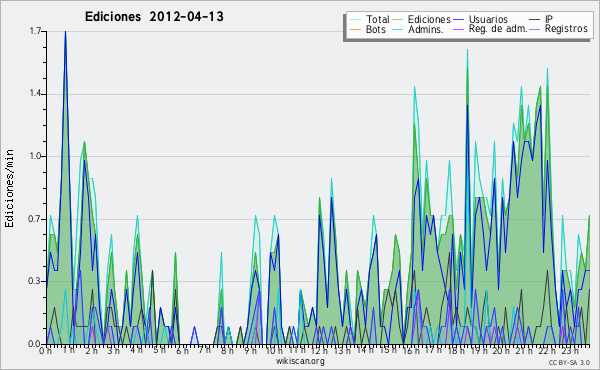Click the dark swatch beside IP

tap(535, 20)
